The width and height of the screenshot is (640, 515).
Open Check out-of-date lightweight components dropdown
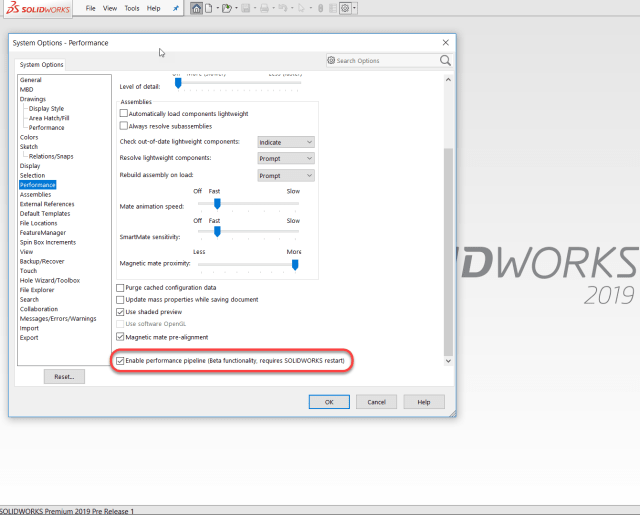click(x=286, y=142)
